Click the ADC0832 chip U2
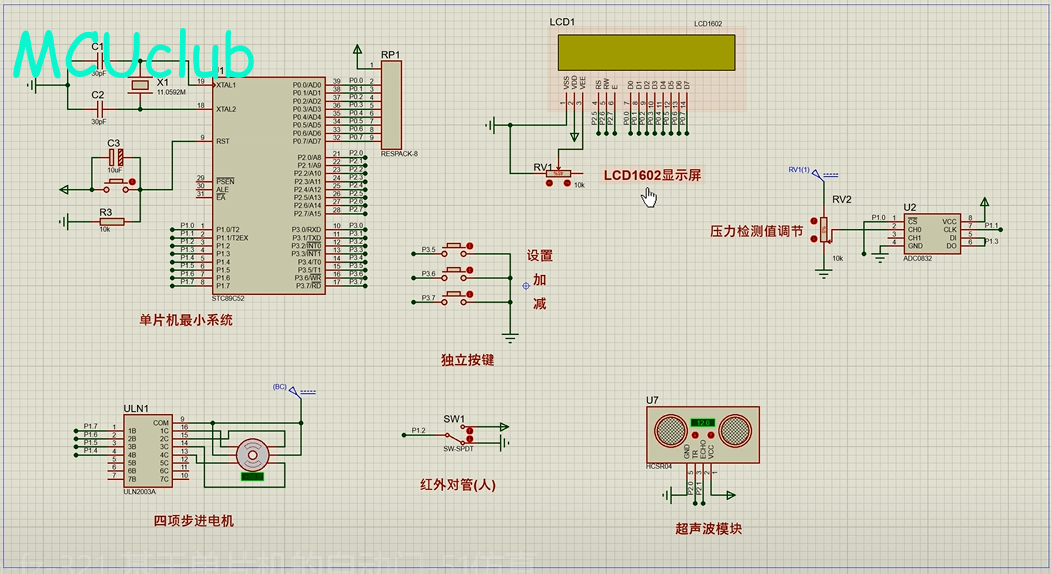This screenshot has height=574, width=1051. (x=930, y=233)
